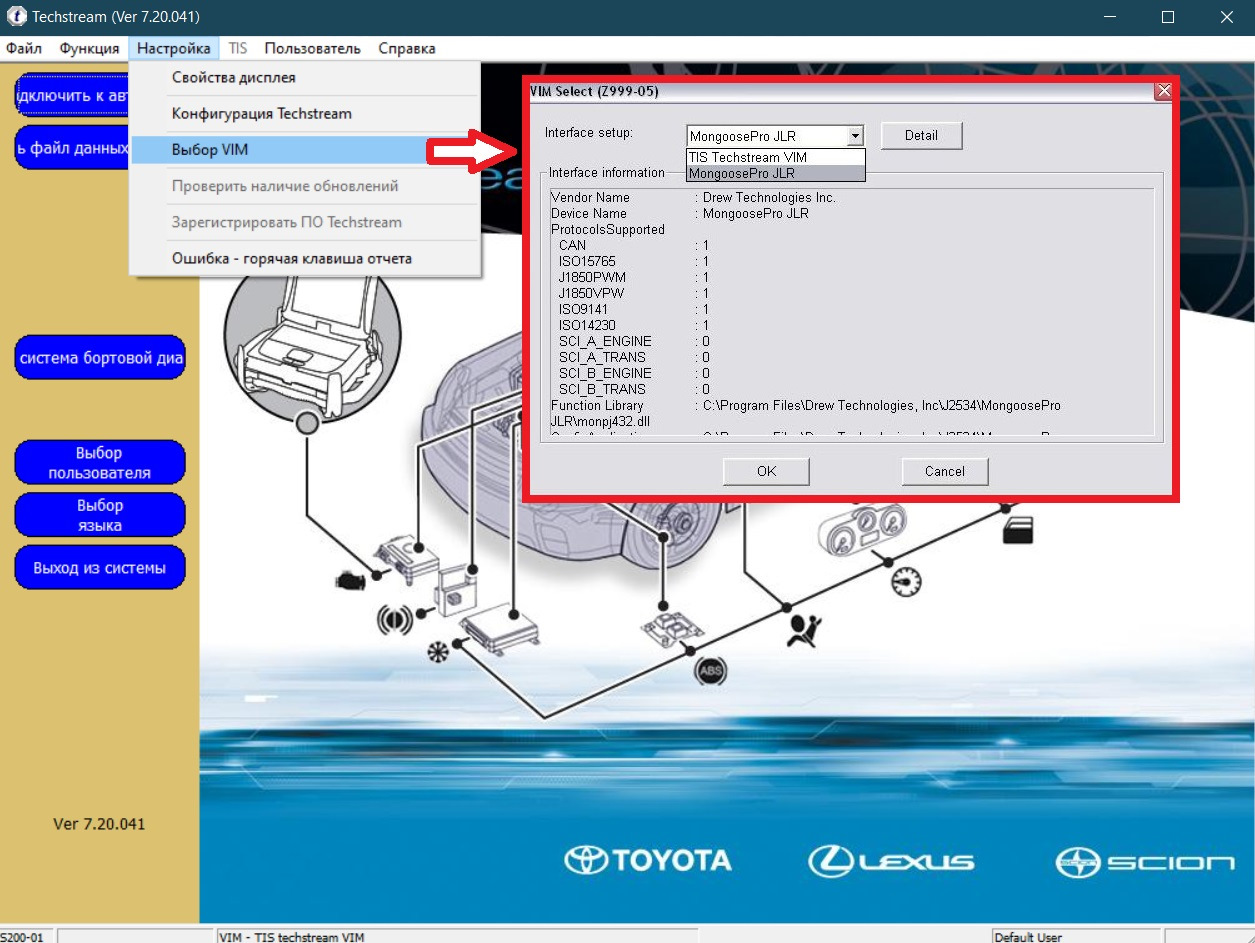Click Cancel in VIM Select dialog
The image size is (1255, 943).
click(944, 472)
